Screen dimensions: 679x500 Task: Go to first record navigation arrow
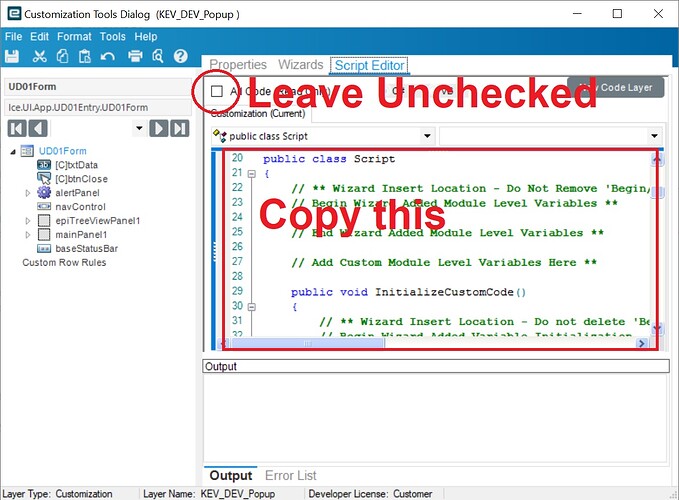[x=17, y=129]
